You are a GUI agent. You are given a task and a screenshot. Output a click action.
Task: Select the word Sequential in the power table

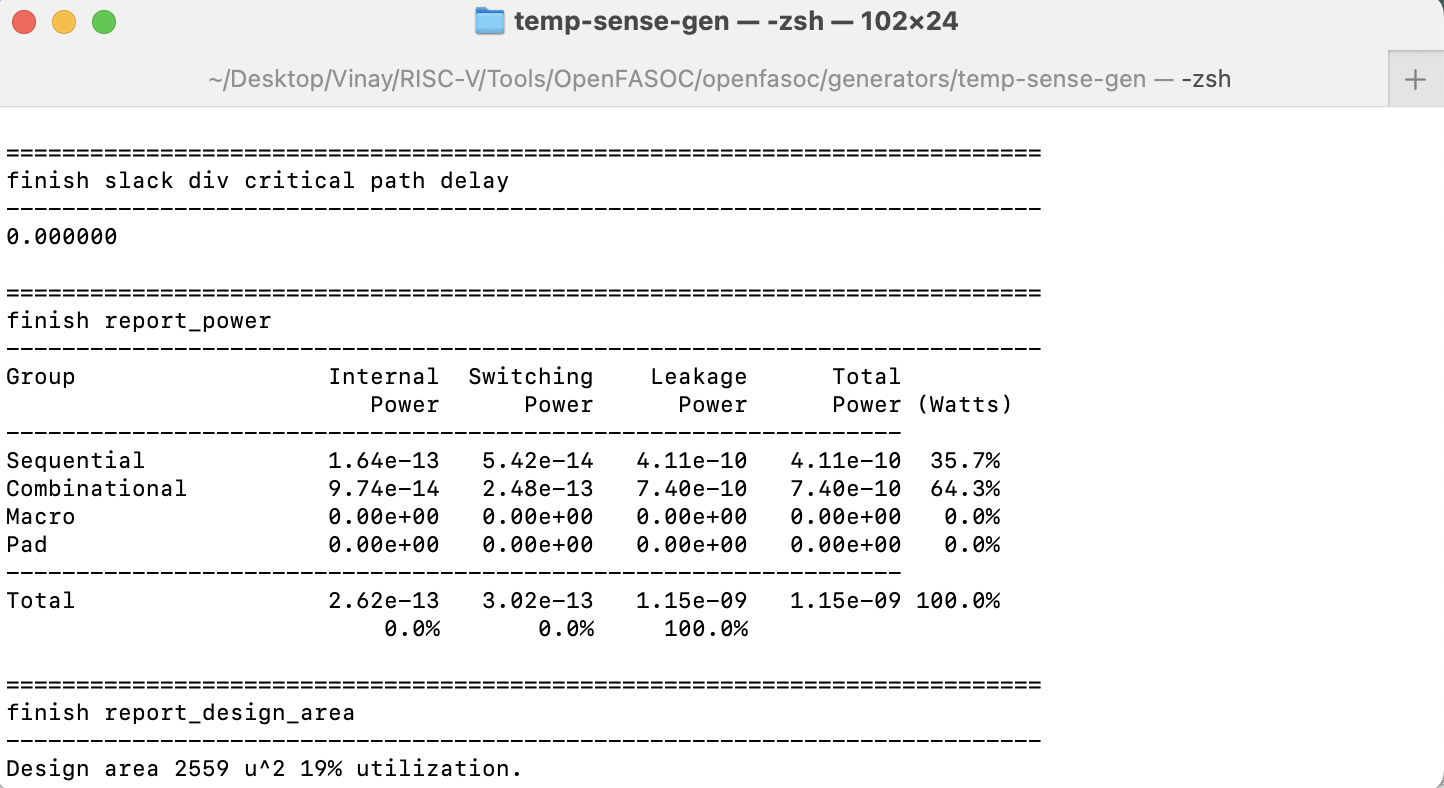point(75,460)
